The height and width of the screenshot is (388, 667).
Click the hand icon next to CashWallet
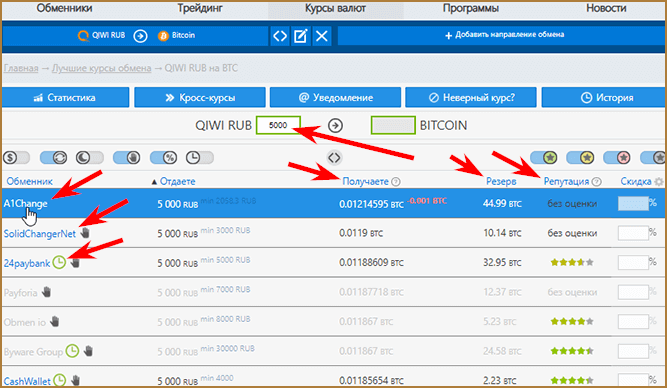pos(75,380)
